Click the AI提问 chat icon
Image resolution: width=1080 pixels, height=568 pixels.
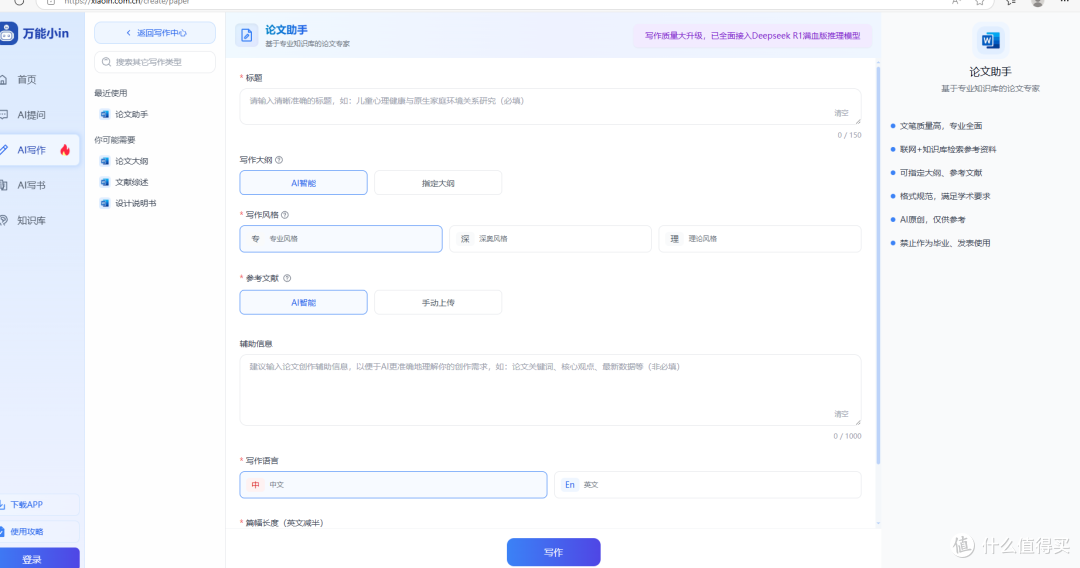pyautogui.click(x=3, y=115)
